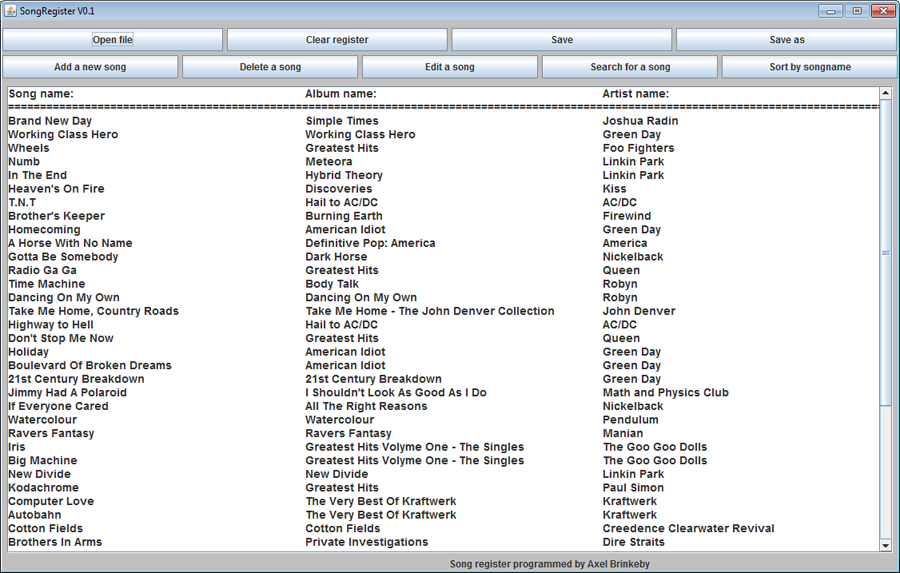Click the Java icon in title bar
The width and height of the screenshot is (900, 573).
pos(10,11)
